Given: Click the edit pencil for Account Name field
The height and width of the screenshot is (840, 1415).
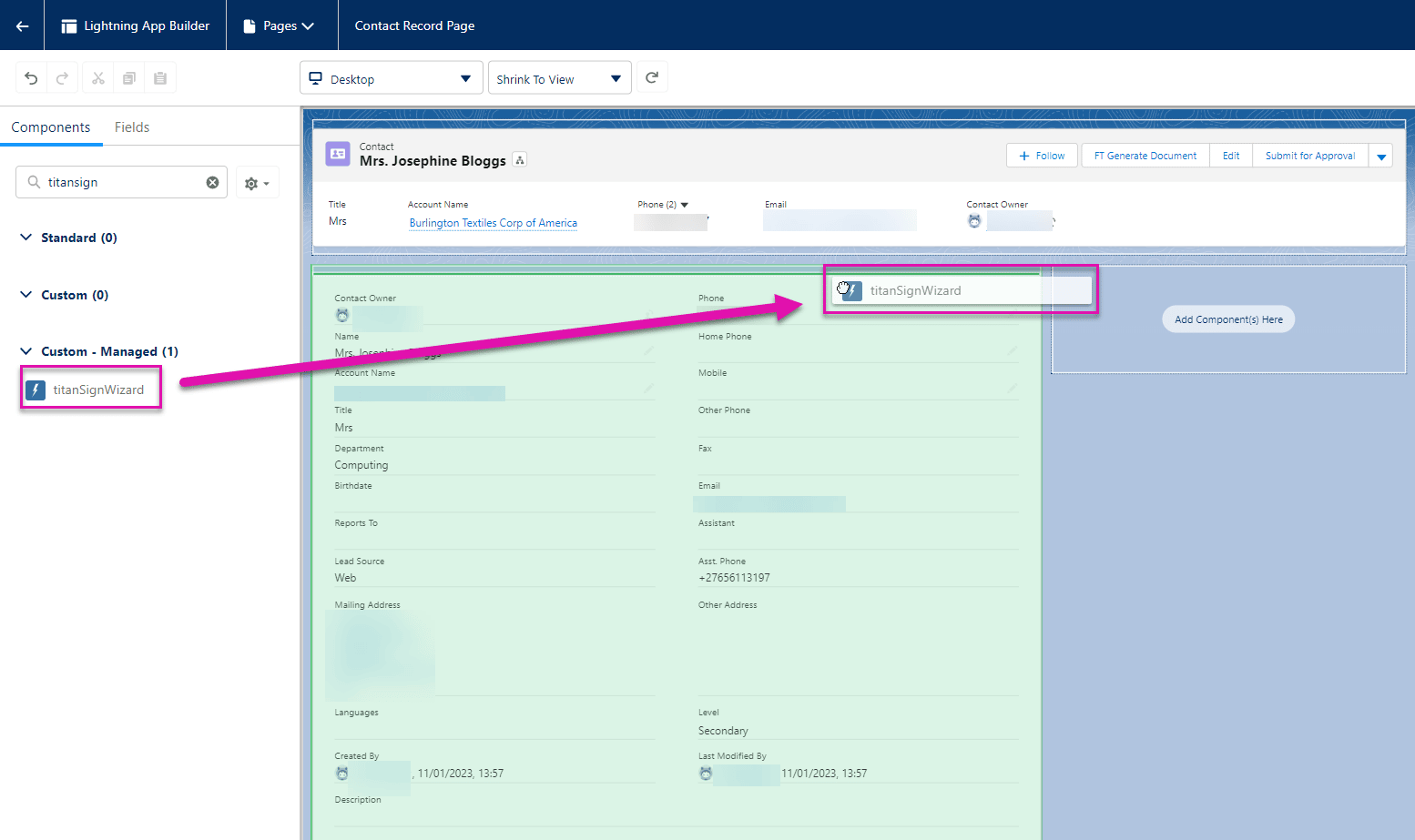Looking at the screenshot, I should (x=648, y=388).
